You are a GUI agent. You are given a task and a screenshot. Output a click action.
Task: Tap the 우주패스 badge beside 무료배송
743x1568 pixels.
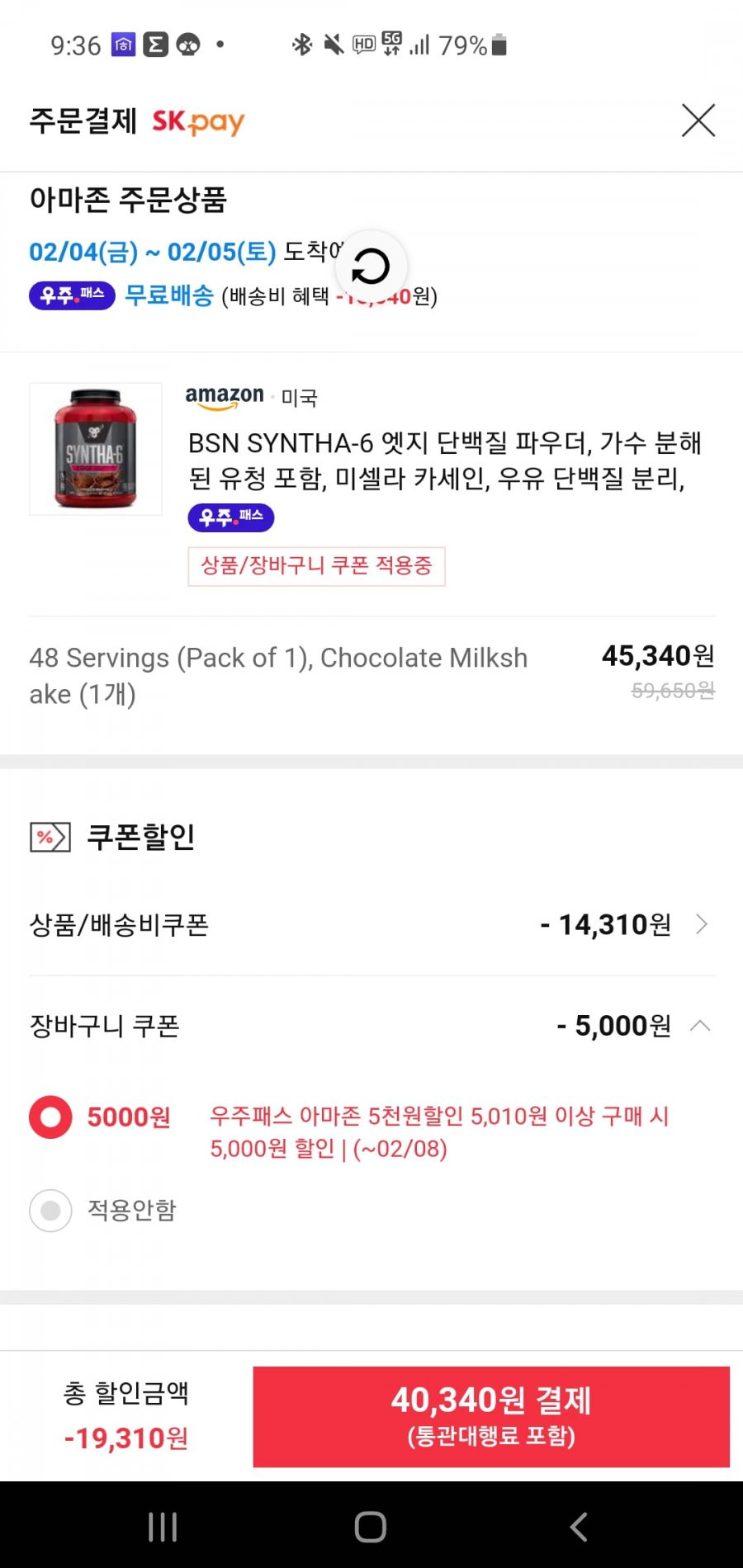(x=72, y=295)
